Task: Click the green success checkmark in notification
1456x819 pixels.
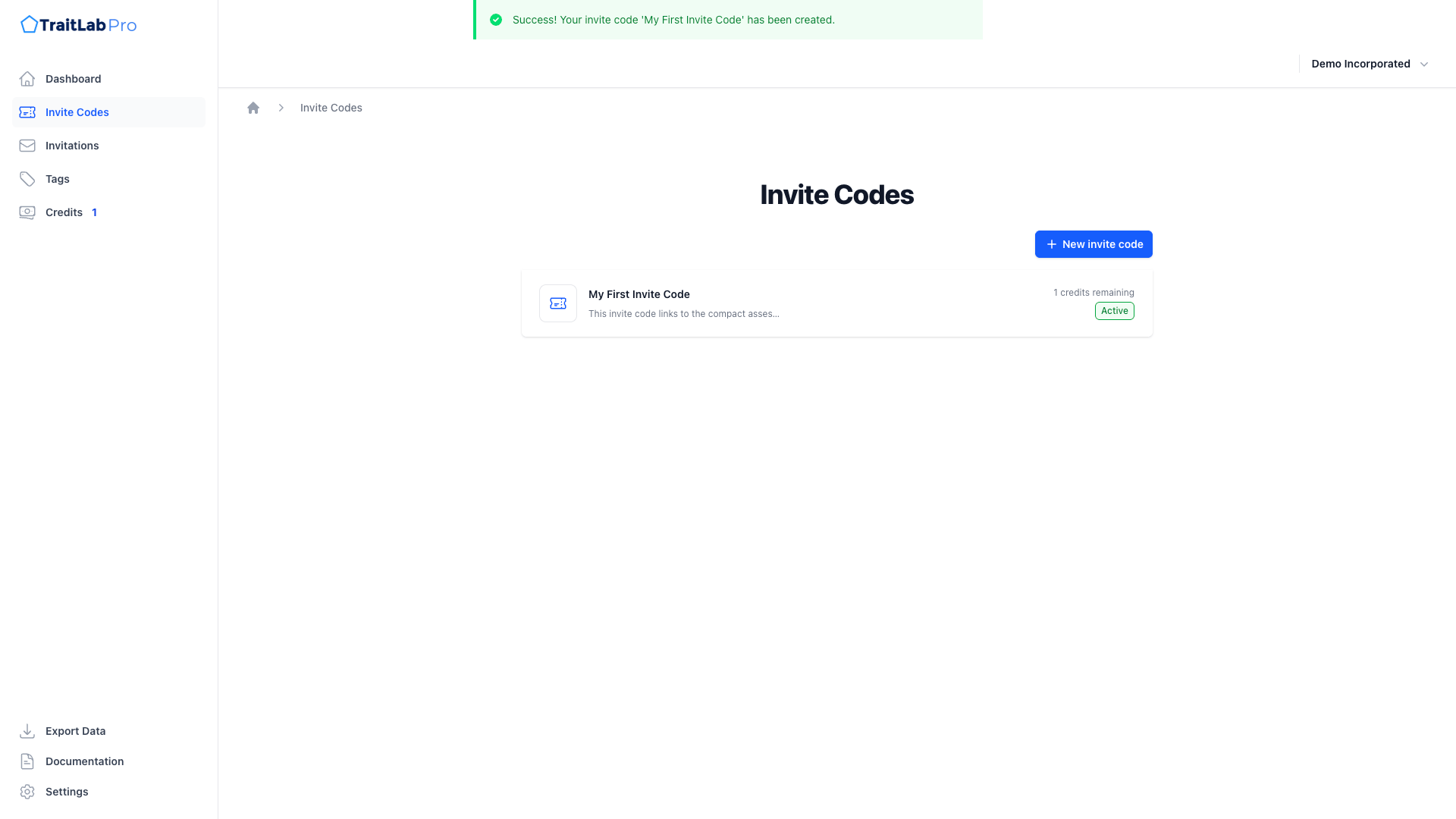Action: pyautogui.click(x=496, y=20)
